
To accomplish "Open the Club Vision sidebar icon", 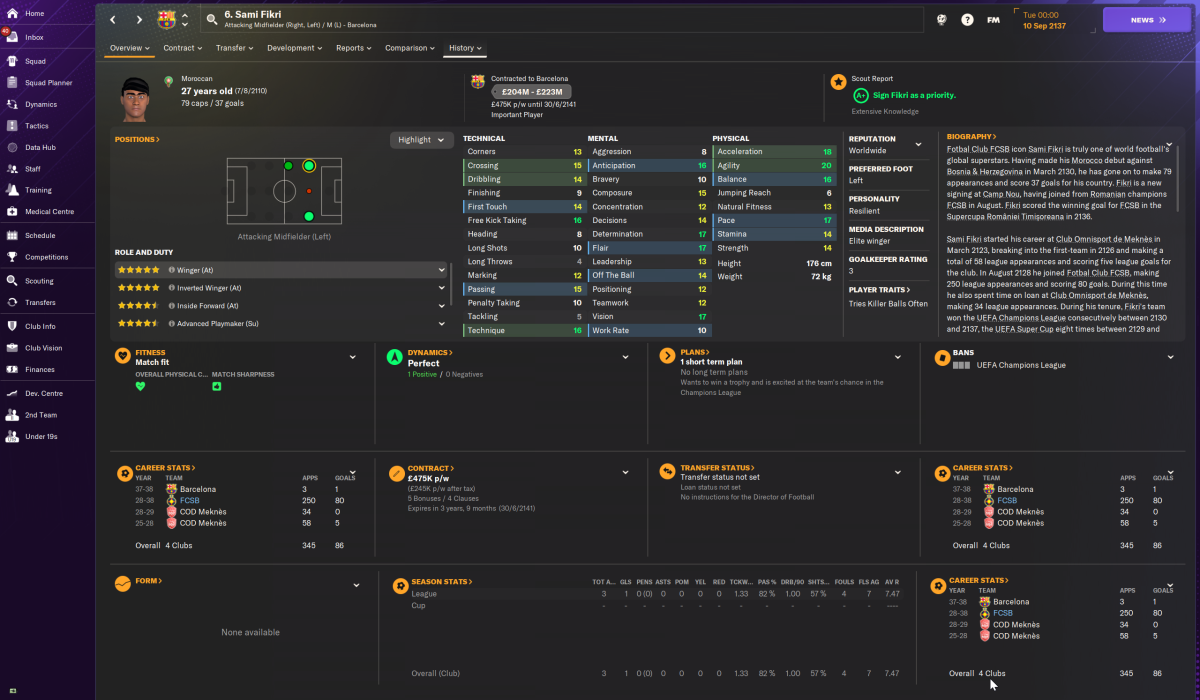I will 11,348.
